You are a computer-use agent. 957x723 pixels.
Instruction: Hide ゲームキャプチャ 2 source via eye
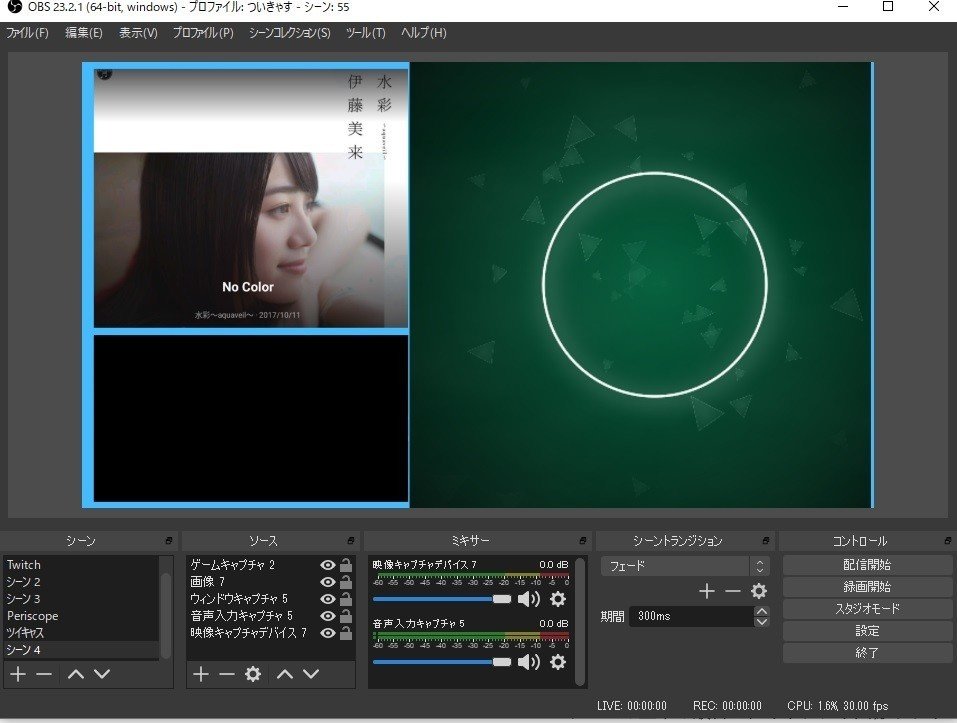pyautogui.click(x=328, y=565)
